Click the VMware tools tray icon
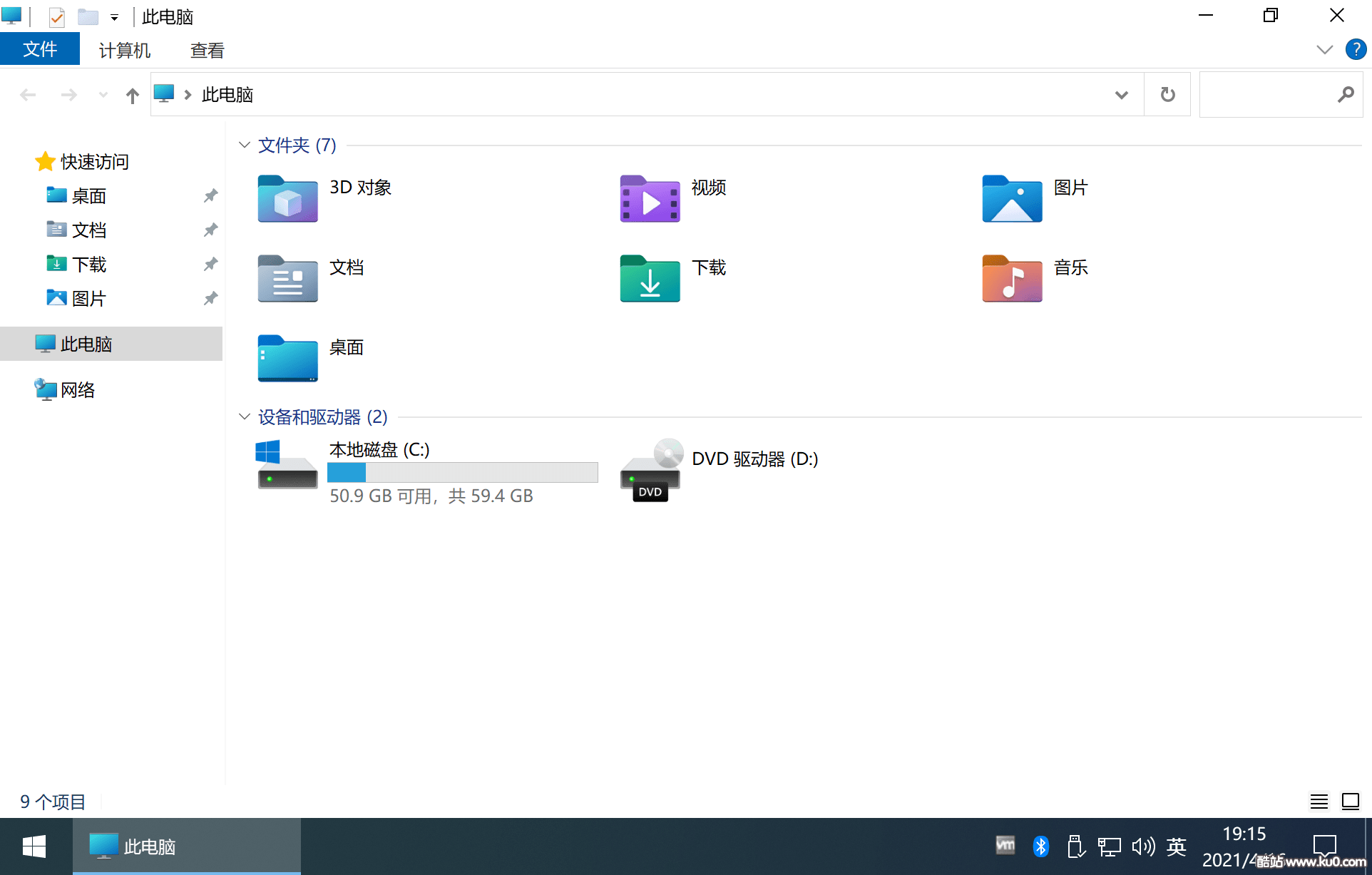 (x=1005, y=846)
